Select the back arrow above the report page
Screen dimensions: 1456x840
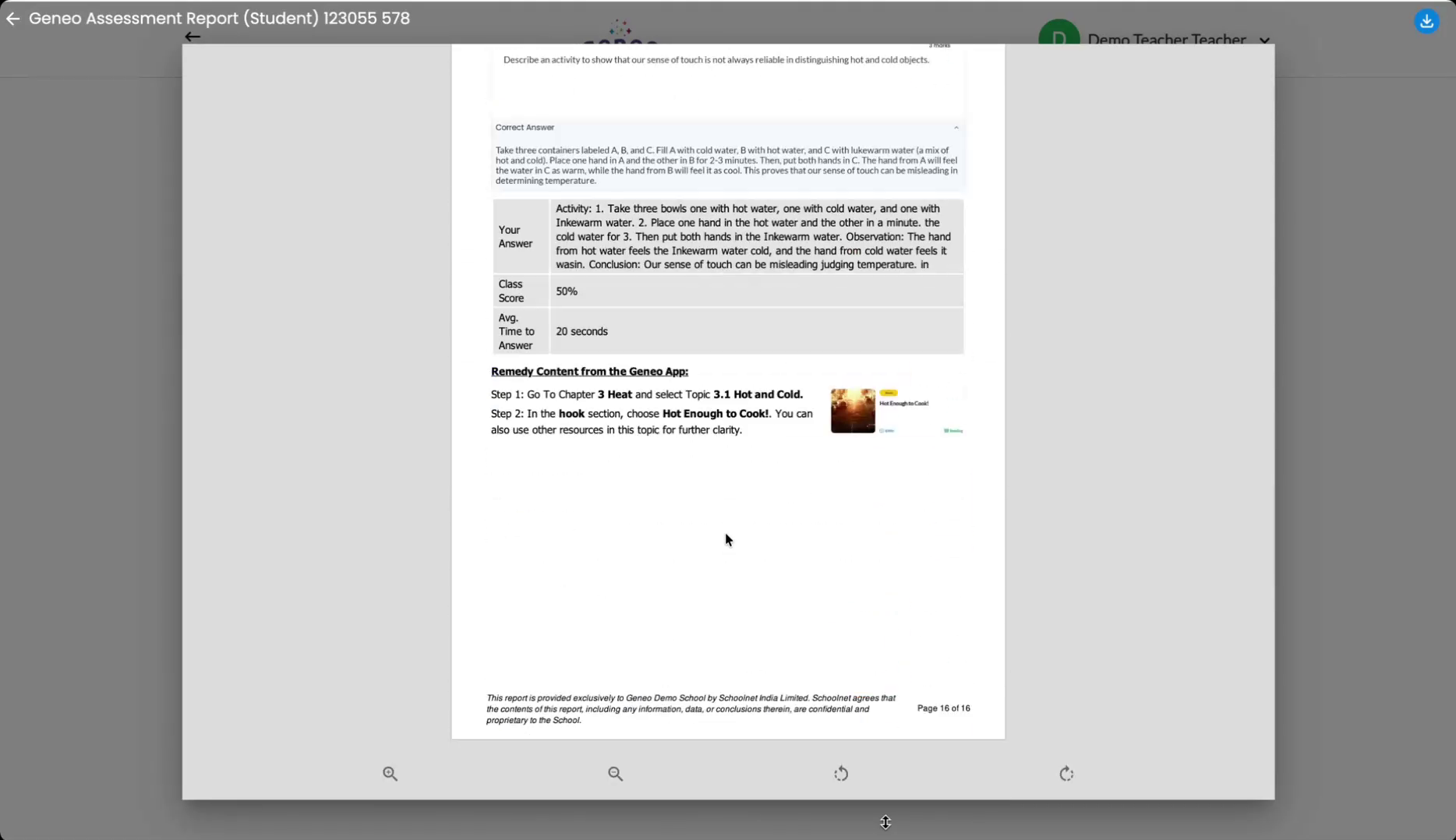click(192, 37)
